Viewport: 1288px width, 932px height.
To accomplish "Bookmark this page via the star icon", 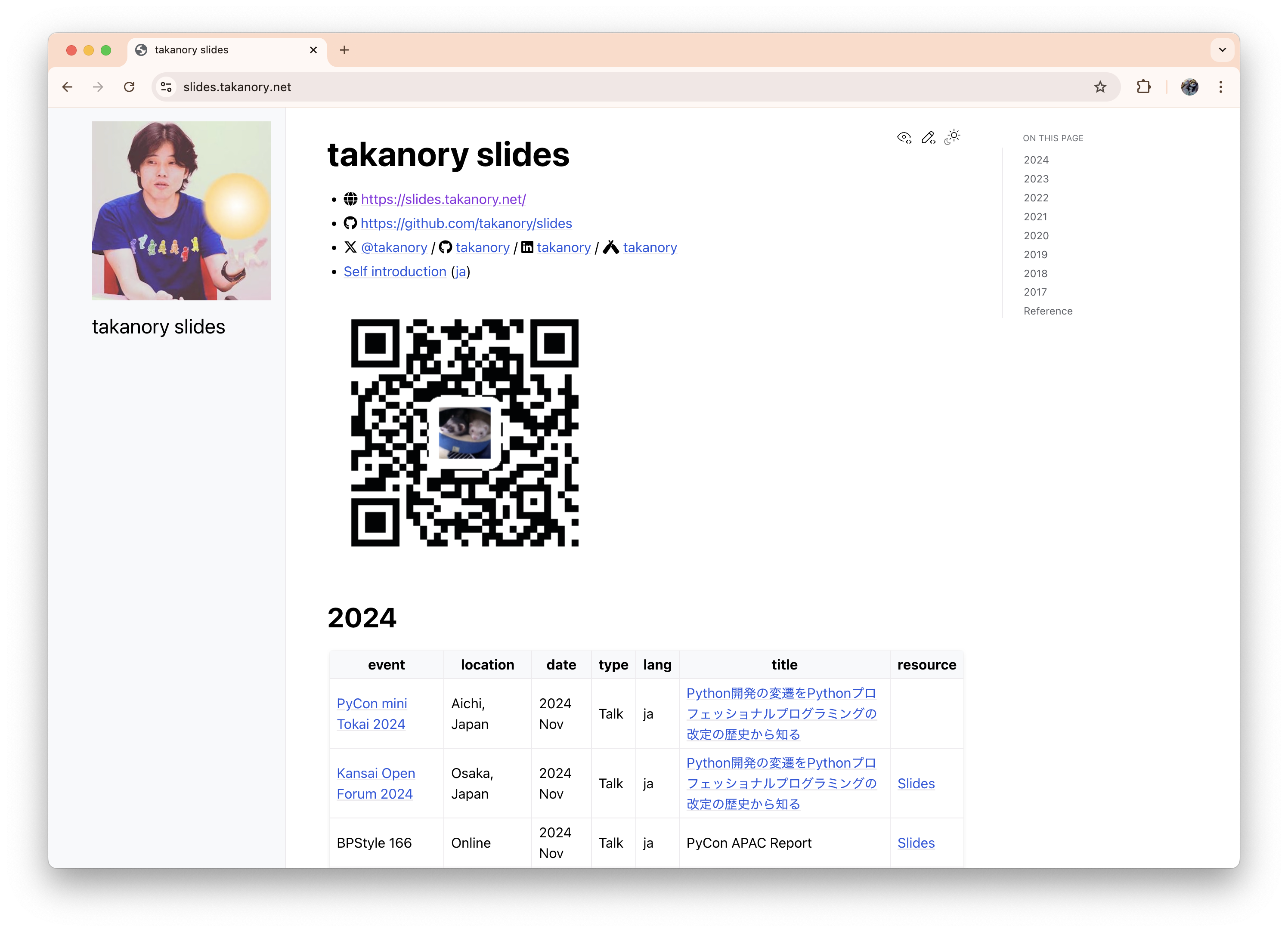I will [x=1100, y=87].
